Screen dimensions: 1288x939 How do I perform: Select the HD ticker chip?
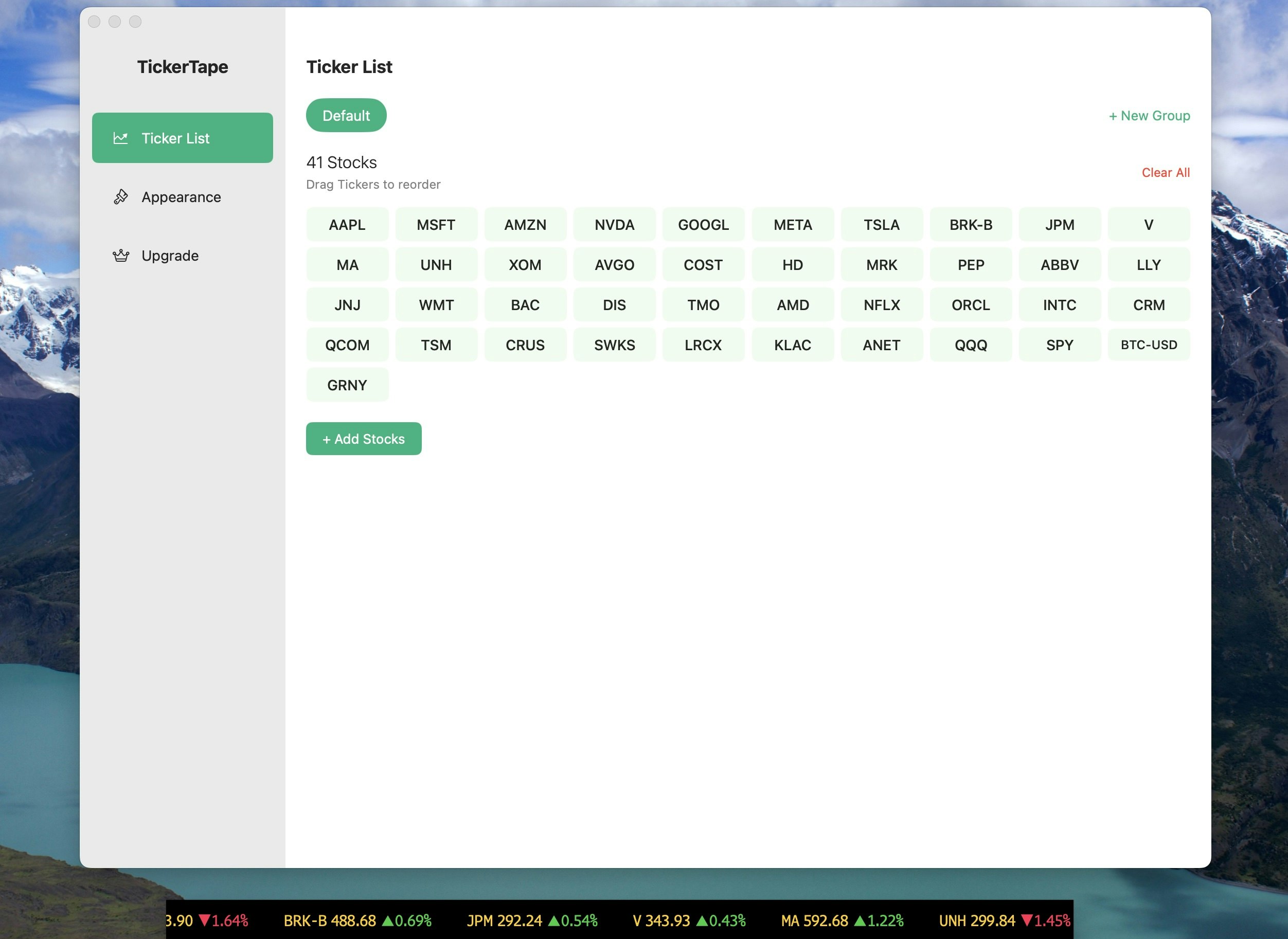pyautogui.click(x=793, y=265)
